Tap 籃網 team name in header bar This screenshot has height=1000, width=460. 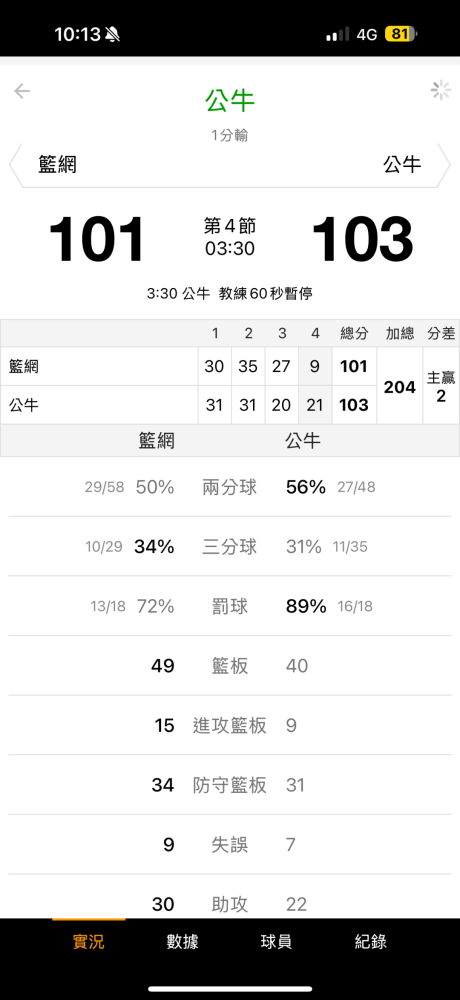[x=57, y=165]
